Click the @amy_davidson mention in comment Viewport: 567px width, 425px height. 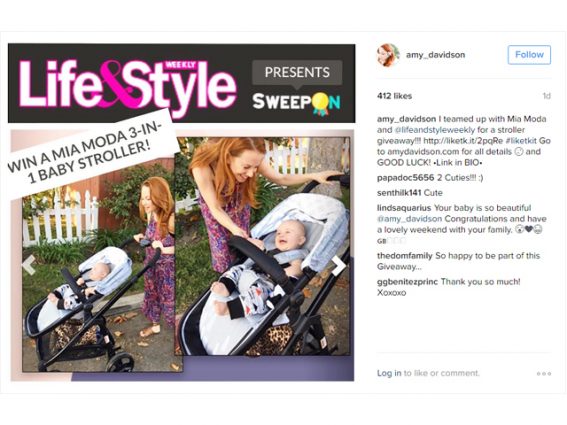point(409,219)
